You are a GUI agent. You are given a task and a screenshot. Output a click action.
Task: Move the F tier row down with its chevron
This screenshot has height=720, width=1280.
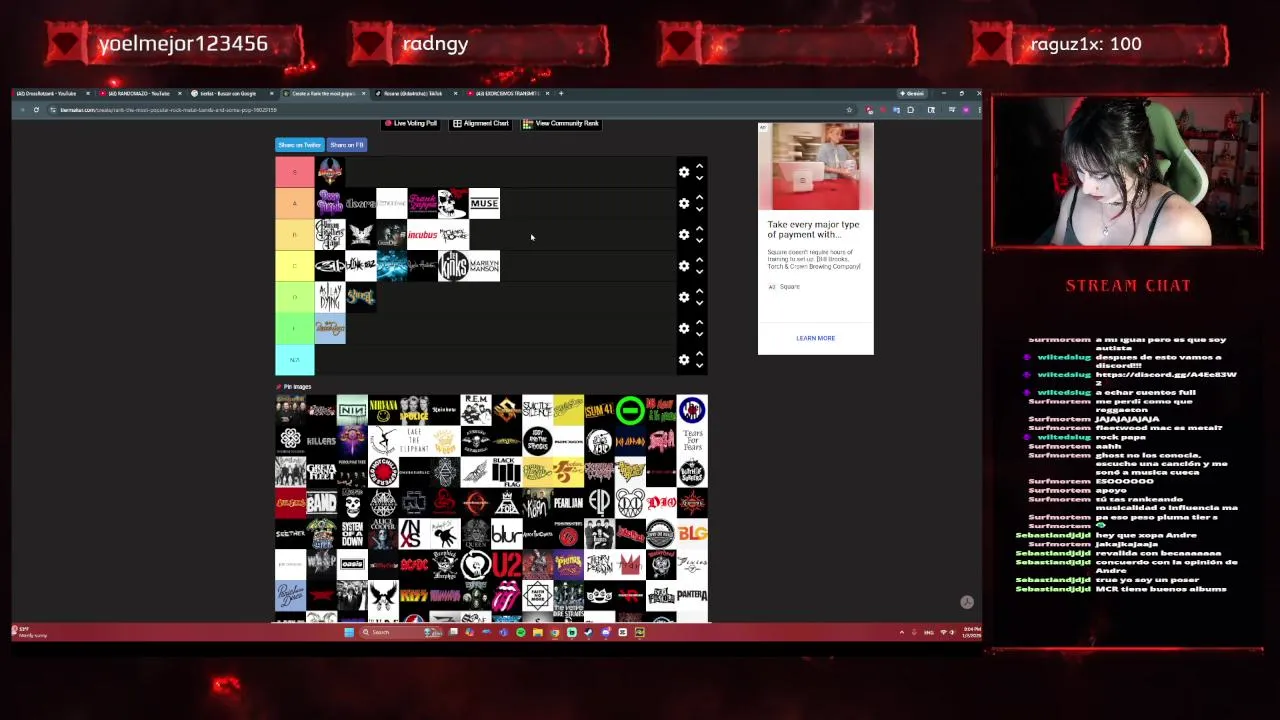click(x=700, y=334)
